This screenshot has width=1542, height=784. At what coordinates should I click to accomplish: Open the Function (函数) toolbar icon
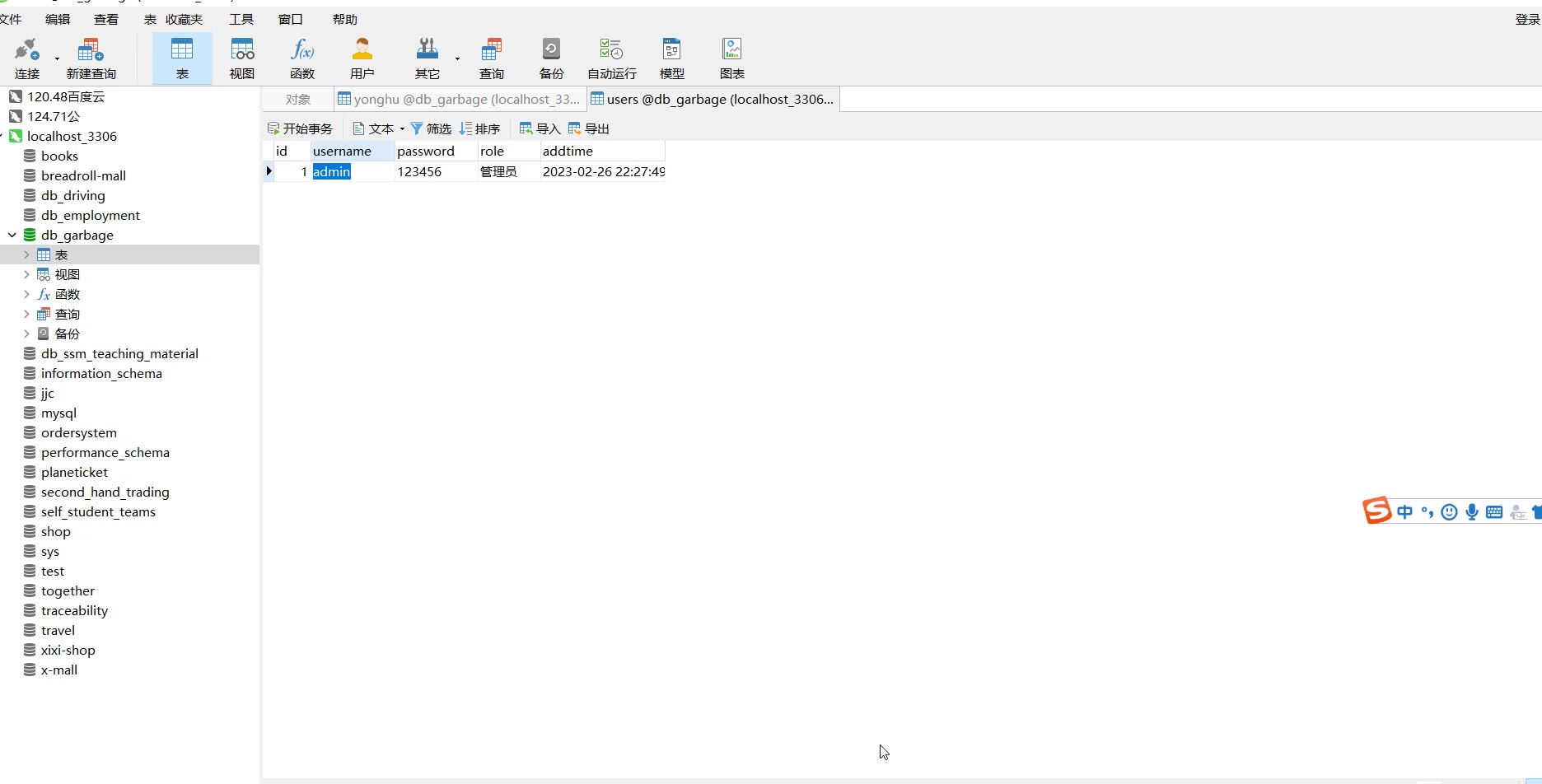[x=302, y=58]
